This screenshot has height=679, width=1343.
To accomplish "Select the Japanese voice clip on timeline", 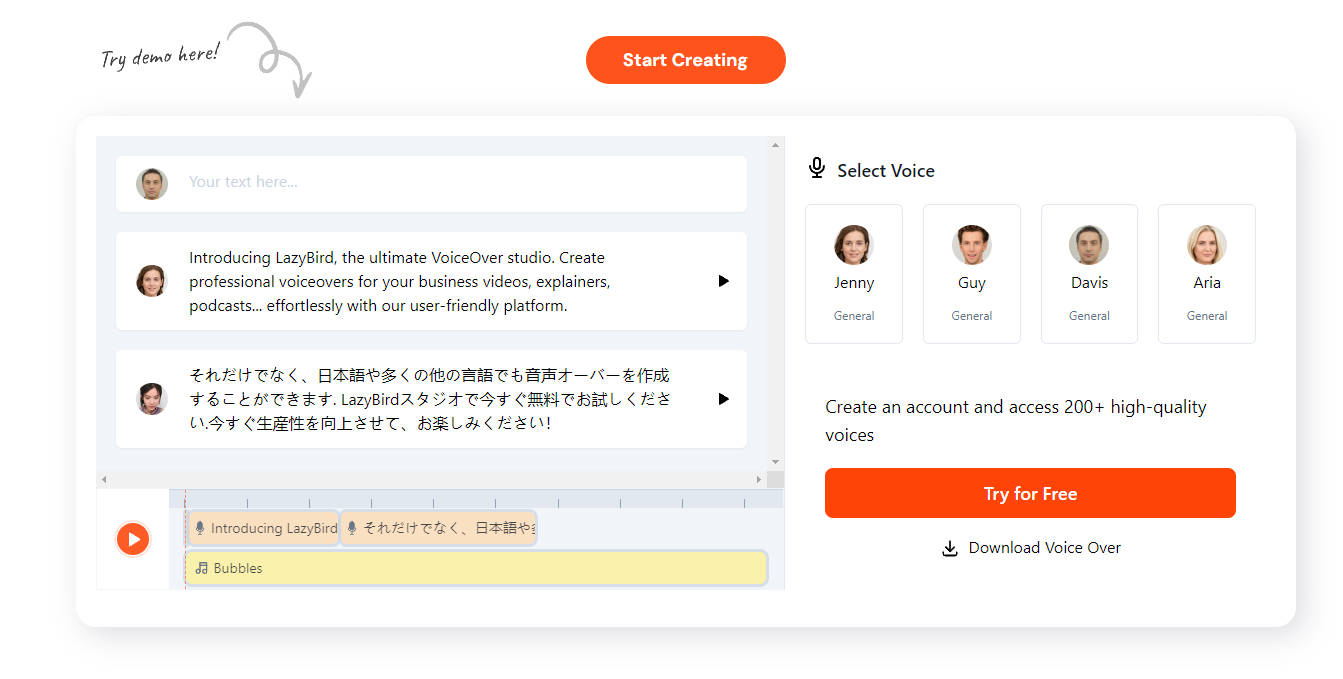I will tap(439, 528).
